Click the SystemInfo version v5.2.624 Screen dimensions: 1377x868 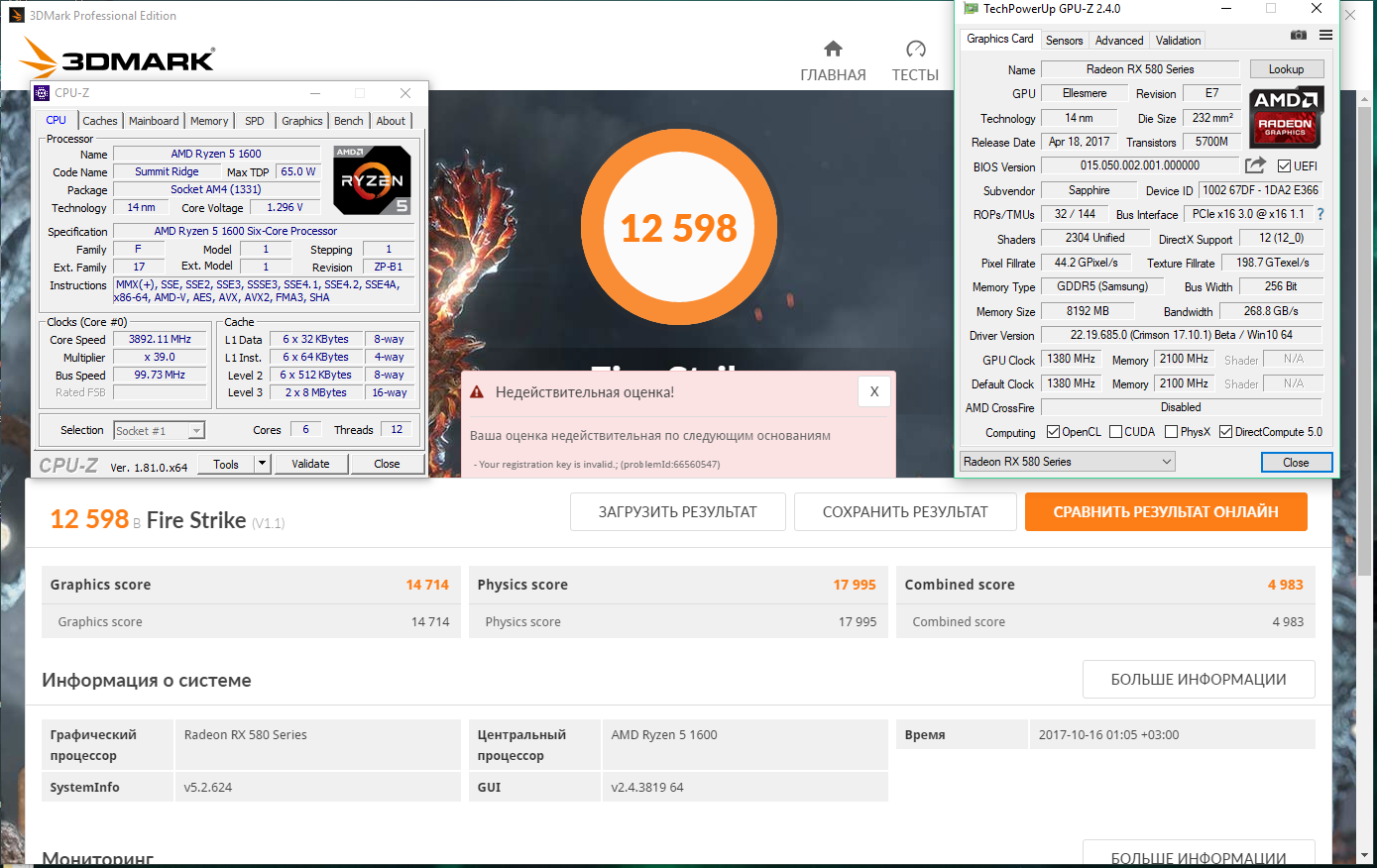208,788
